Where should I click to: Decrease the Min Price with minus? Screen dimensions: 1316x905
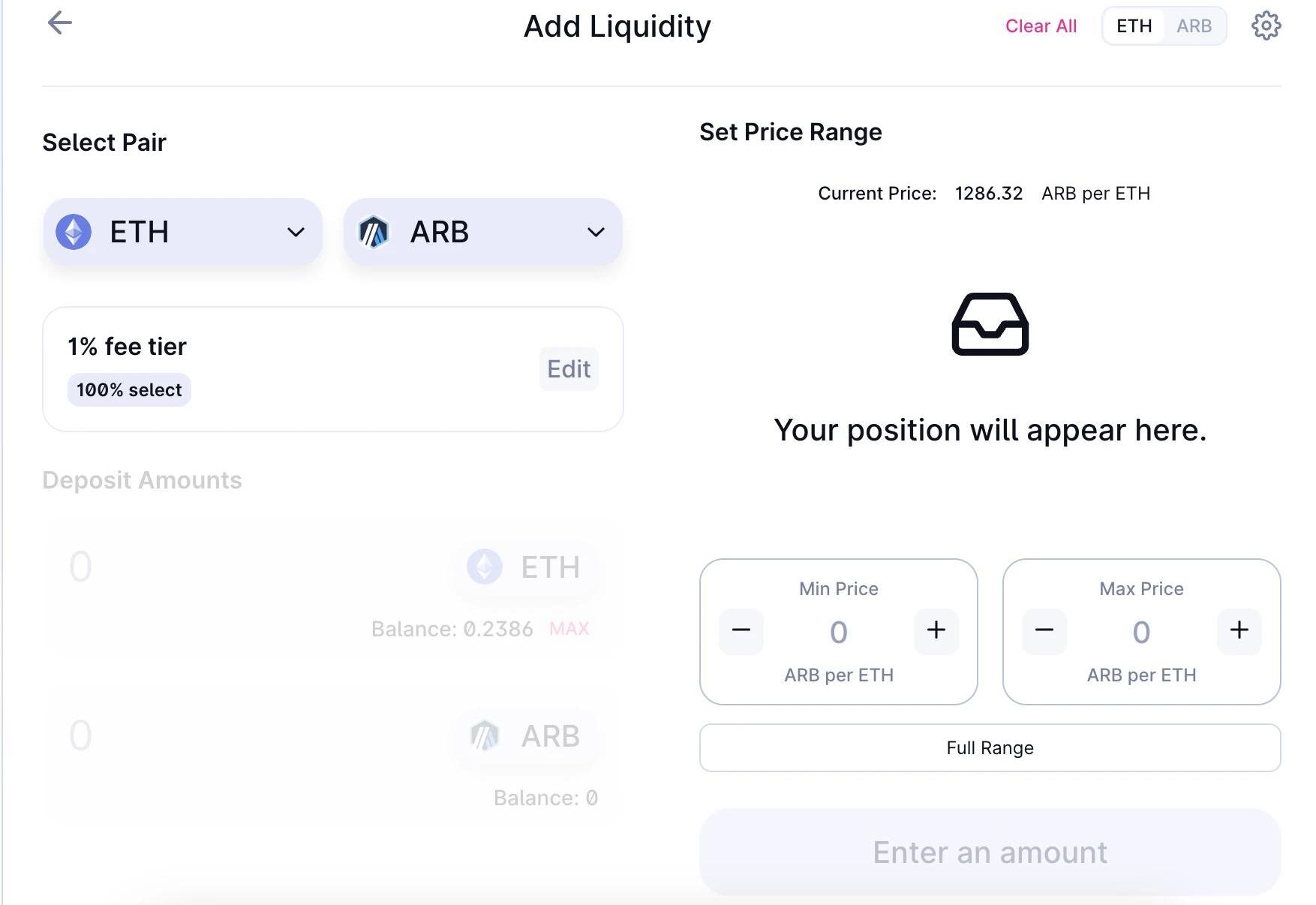pyautogui.click(x=741, y=630)
